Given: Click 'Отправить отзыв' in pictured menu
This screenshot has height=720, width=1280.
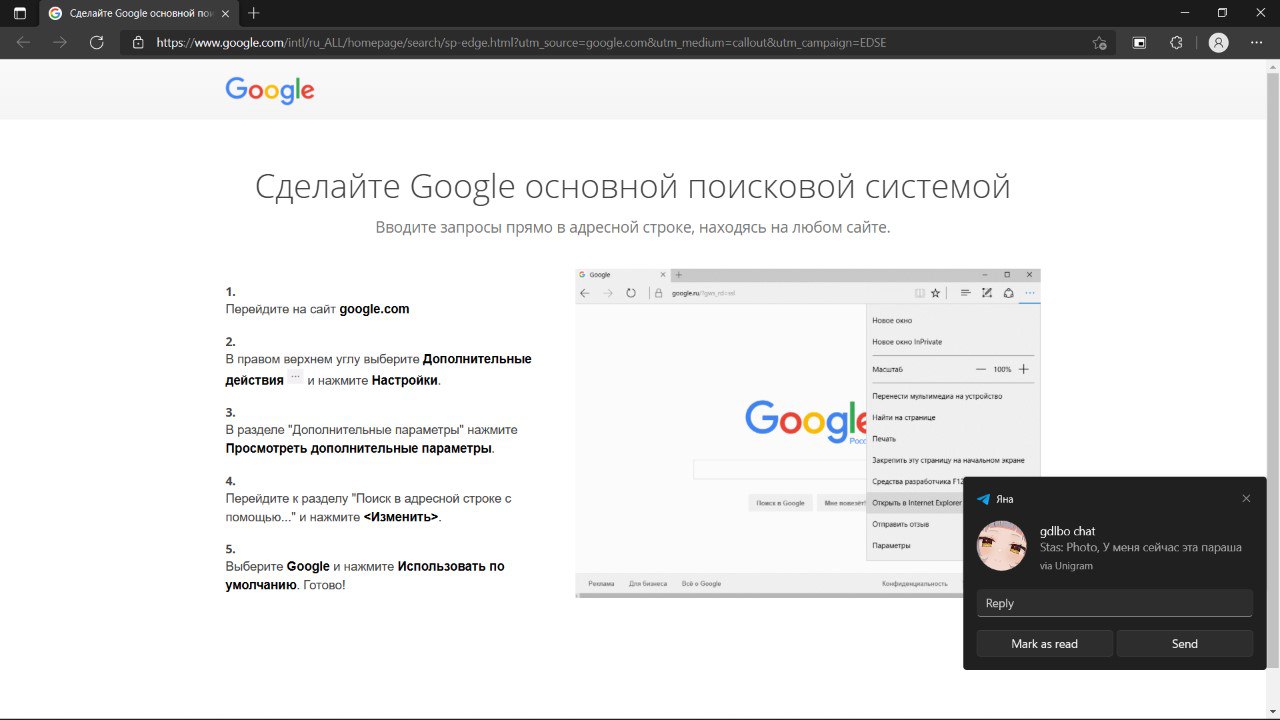Looking at the screenshot, I should [901, 524].
